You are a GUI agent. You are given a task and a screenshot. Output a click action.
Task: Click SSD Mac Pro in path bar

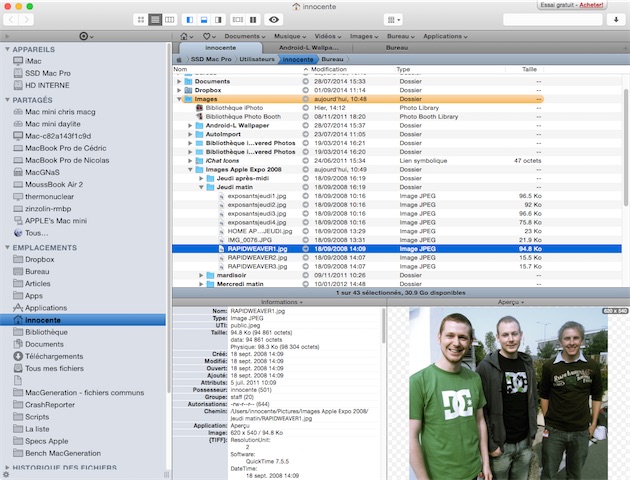click(x=211, y=59)
